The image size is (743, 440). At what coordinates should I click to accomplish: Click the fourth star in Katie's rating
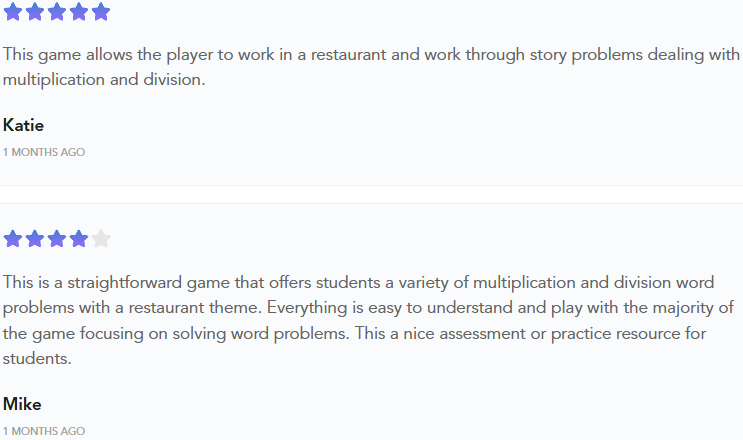(79, 12)
